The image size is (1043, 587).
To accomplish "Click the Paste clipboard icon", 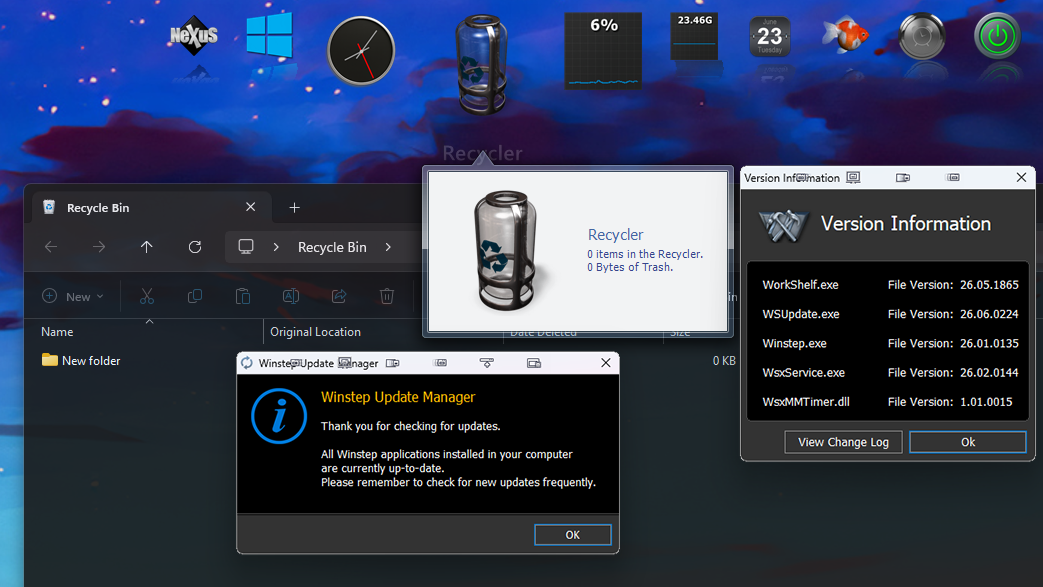I will pos(243,296).
